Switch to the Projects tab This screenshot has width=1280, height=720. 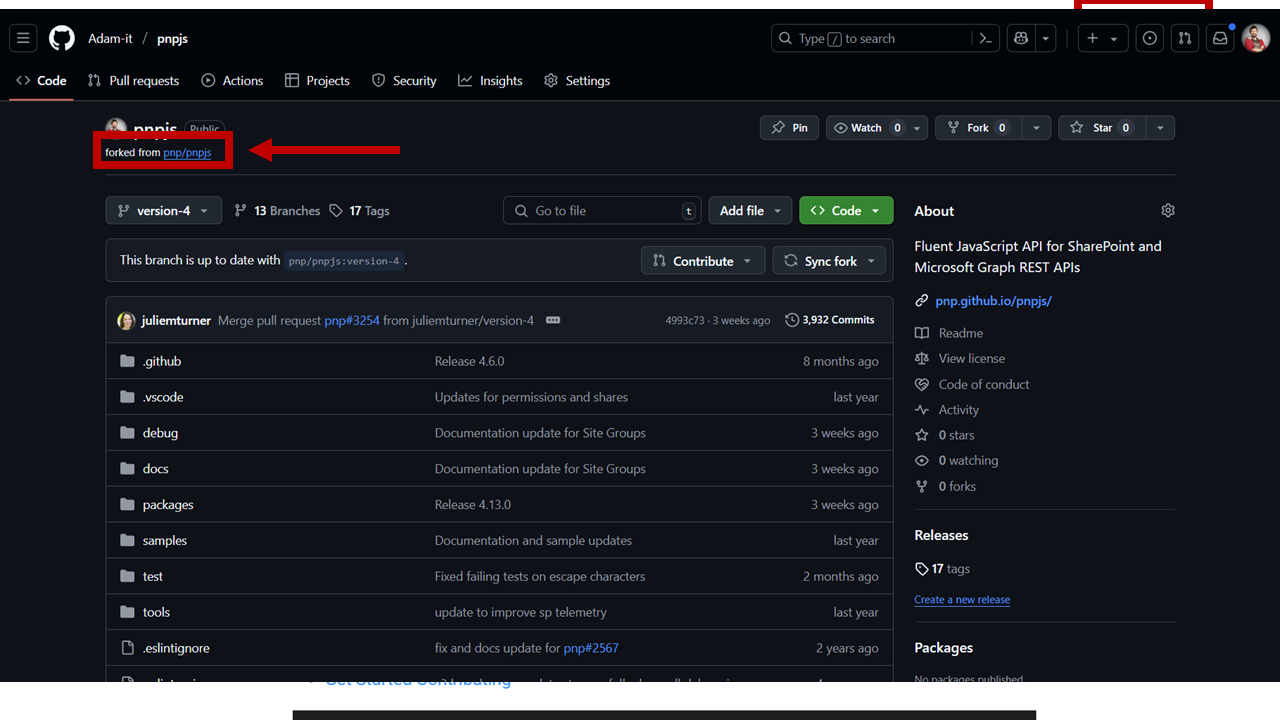[317, 81]
